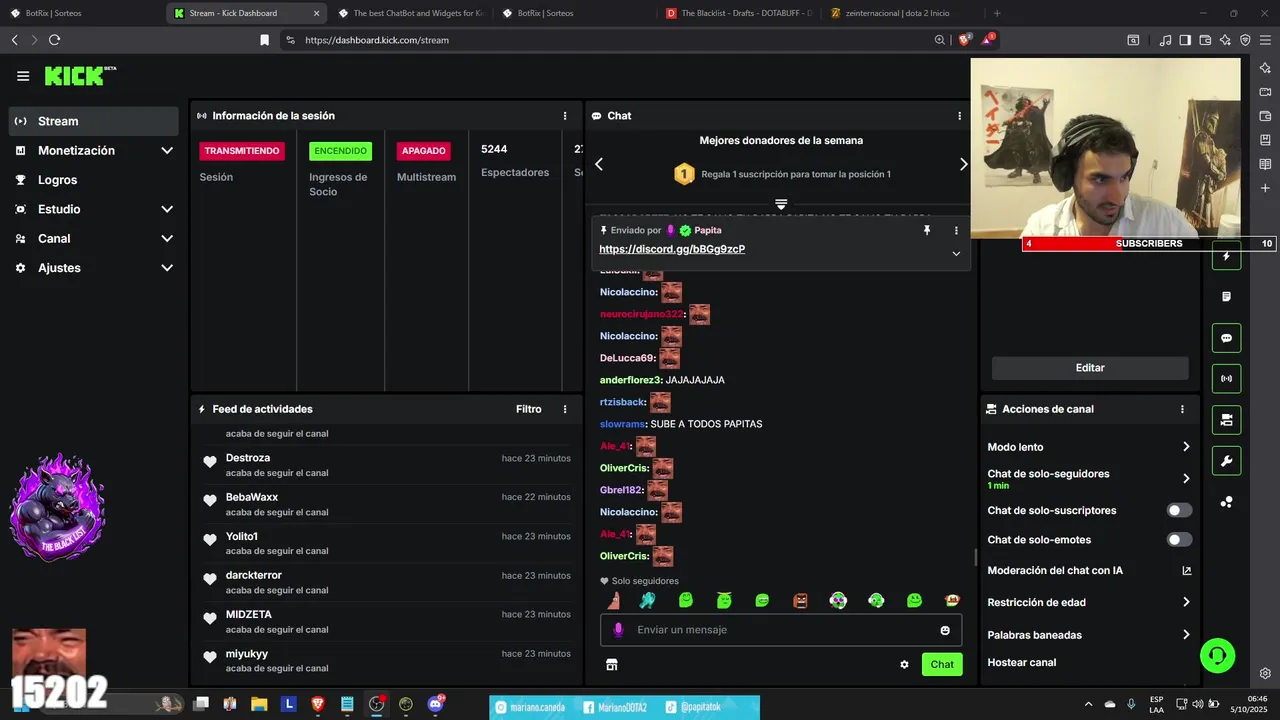Open Moderación del chat con IA
This screenshot has width=1280, height=720.
coord(1089,571)
